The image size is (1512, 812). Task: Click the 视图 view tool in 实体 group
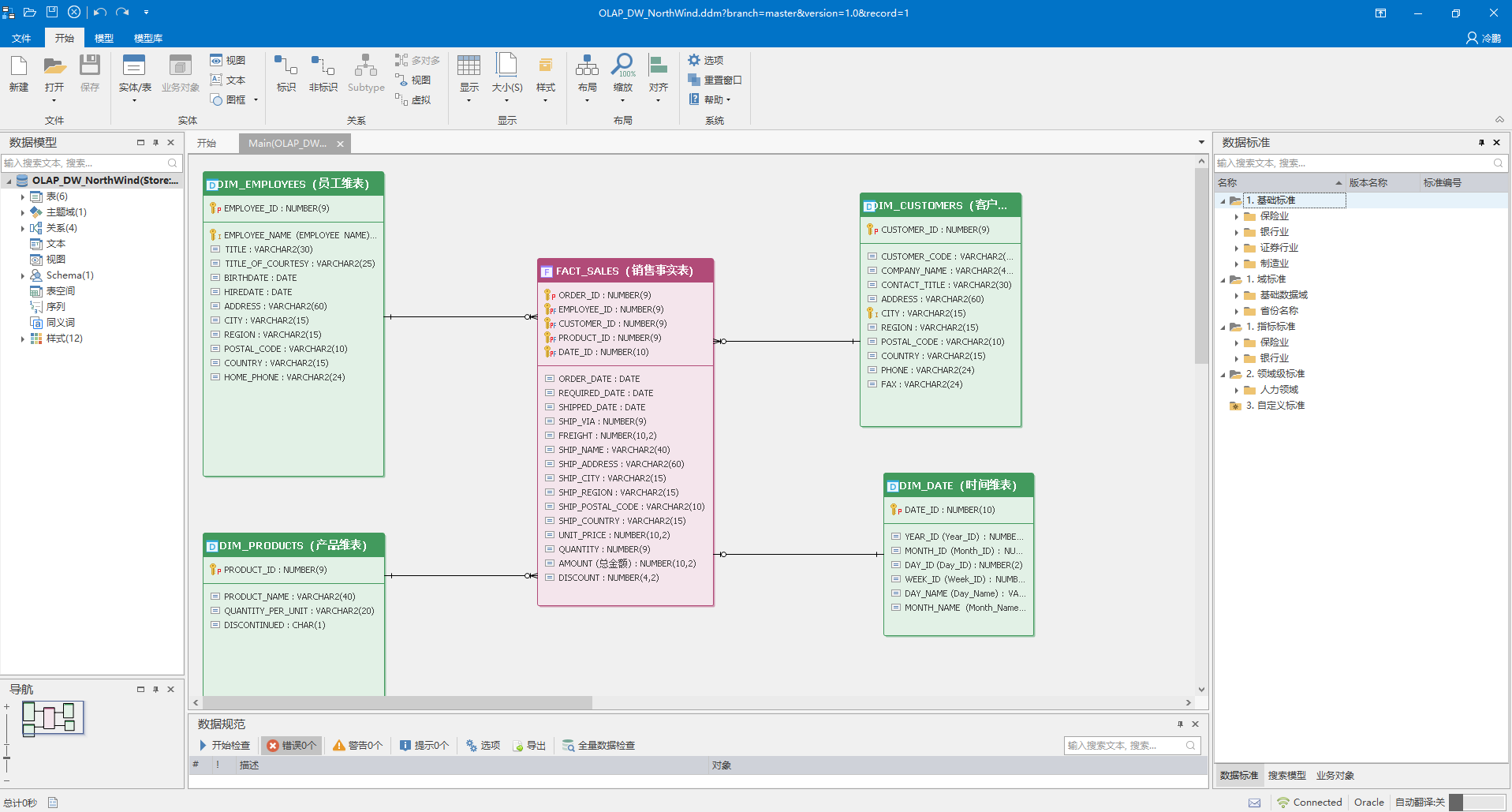click(228, 60)
